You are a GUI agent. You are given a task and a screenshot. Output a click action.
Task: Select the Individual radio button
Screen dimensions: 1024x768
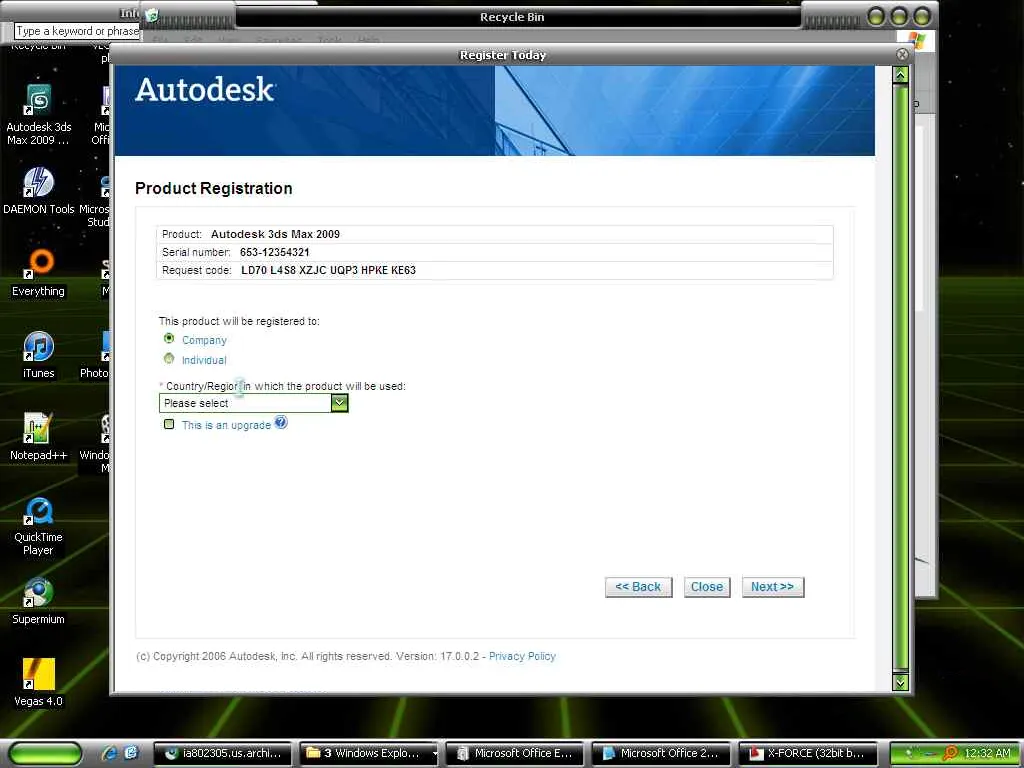(x=169, y=359)
